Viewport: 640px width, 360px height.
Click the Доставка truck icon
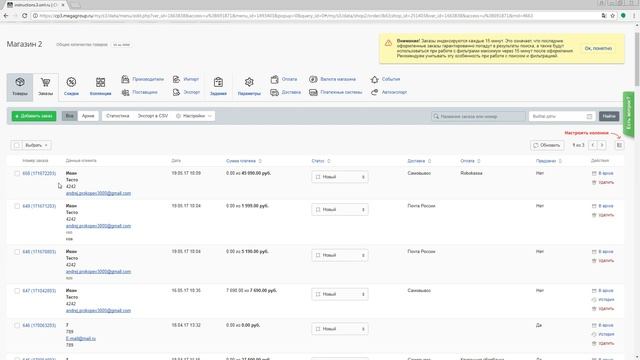click(274, 93)
